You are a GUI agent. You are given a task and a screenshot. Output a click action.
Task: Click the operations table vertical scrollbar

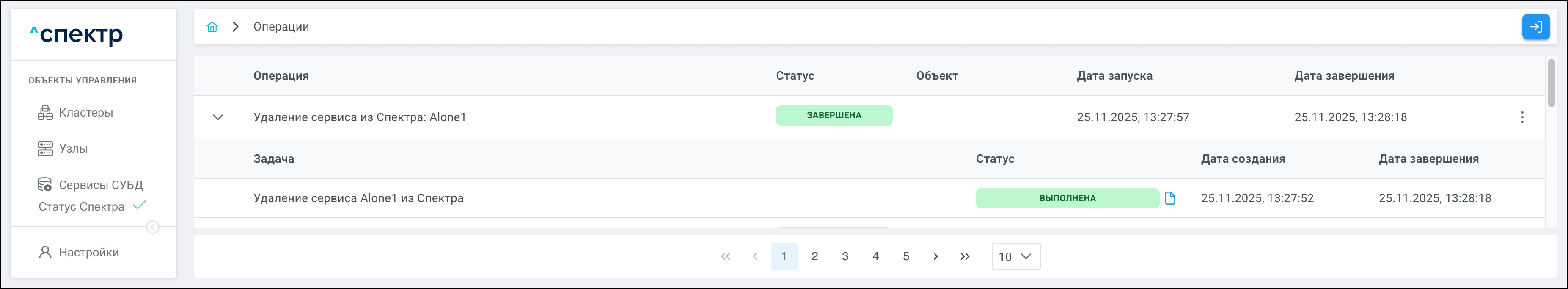[x=1551, y=83]
